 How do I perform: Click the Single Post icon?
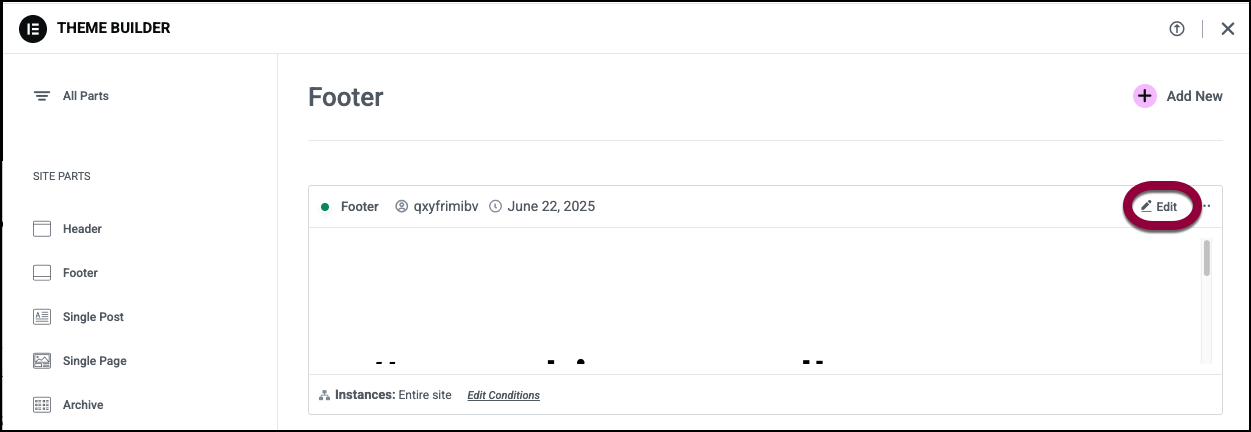tap(42, 317)
